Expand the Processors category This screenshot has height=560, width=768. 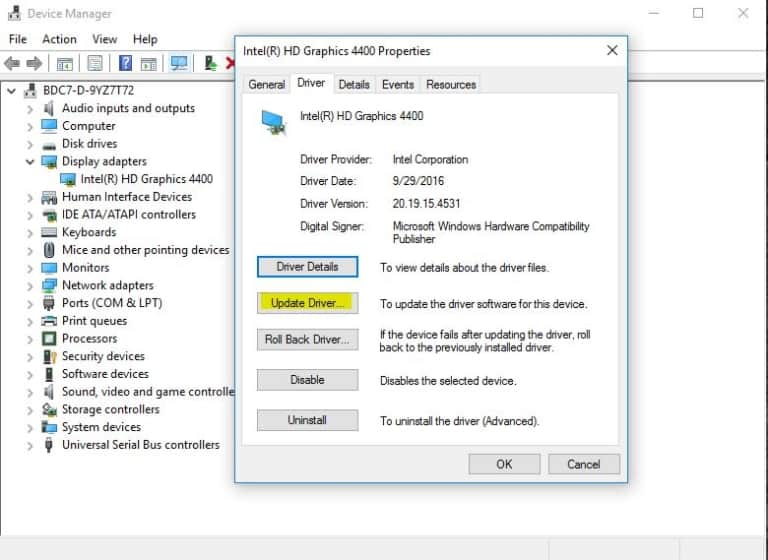click(x=30, y=339)
